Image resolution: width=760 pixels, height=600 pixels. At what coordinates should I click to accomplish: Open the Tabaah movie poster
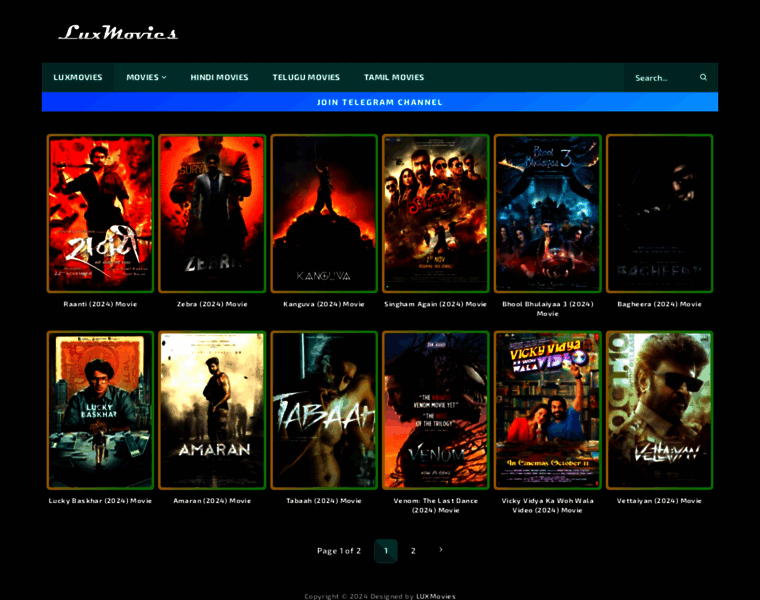pos(324,410)
